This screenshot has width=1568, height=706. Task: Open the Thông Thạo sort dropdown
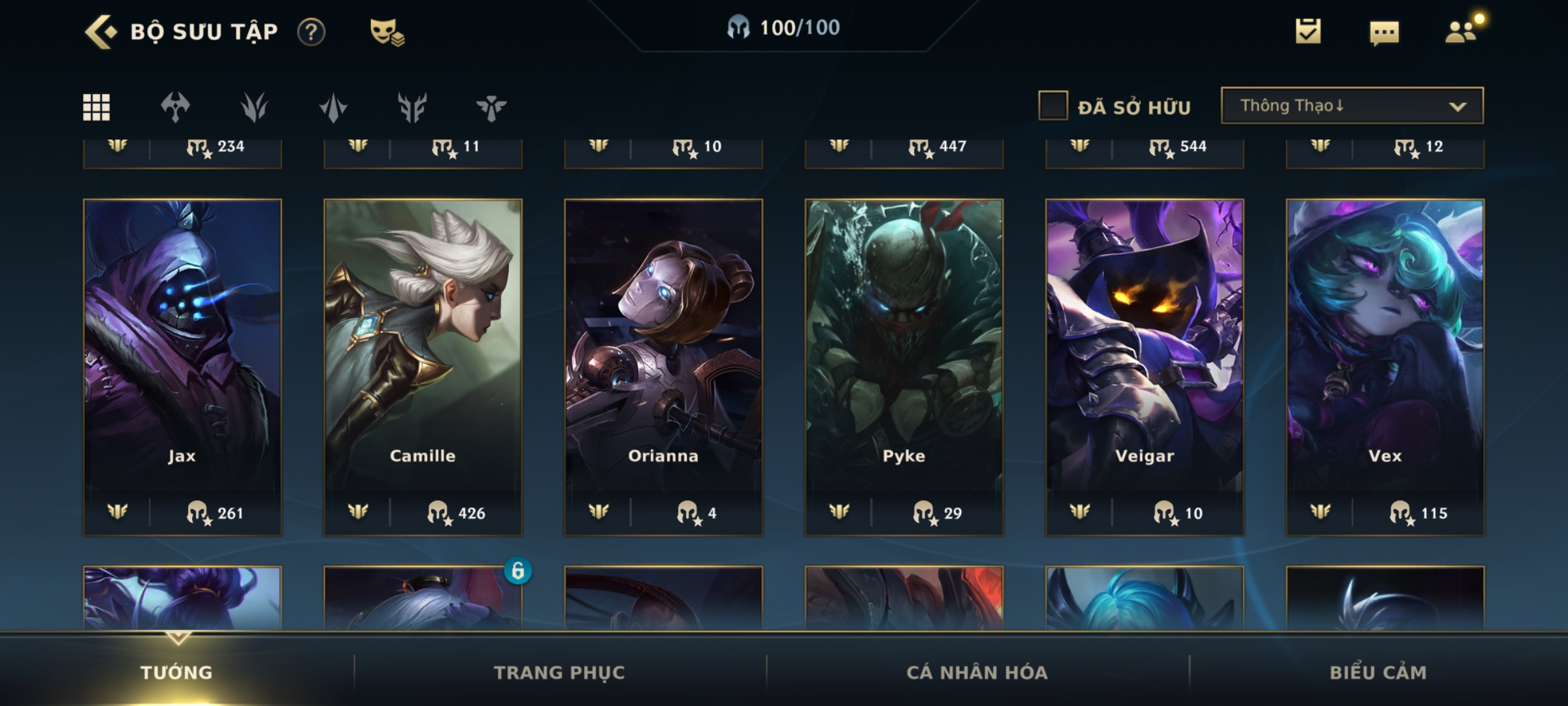(x=1352, y=105)
